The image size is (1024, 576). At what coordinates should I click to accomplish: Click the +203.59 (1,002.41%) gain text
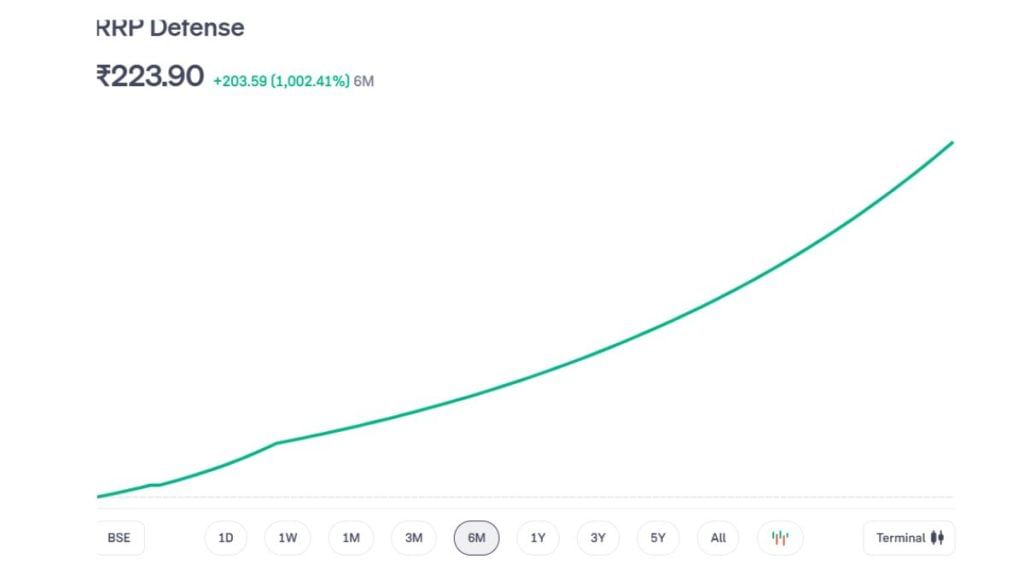coord(281,81)
